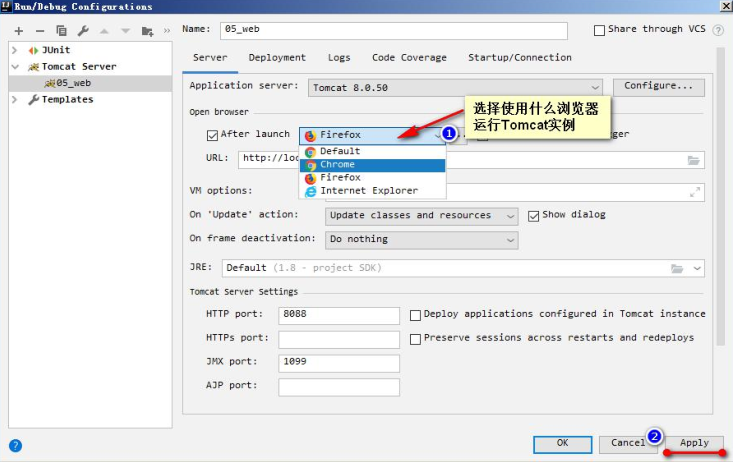Remove configuration with minus icon
Image resolution: width=733 pixels, height=462 pixels.
40,31
